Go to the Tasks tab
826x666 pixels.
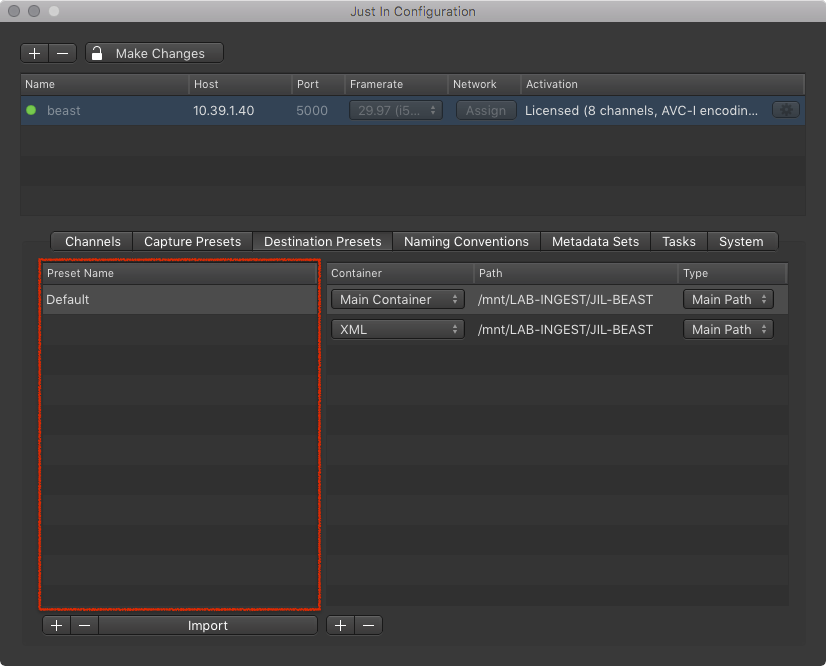(679, 241)
